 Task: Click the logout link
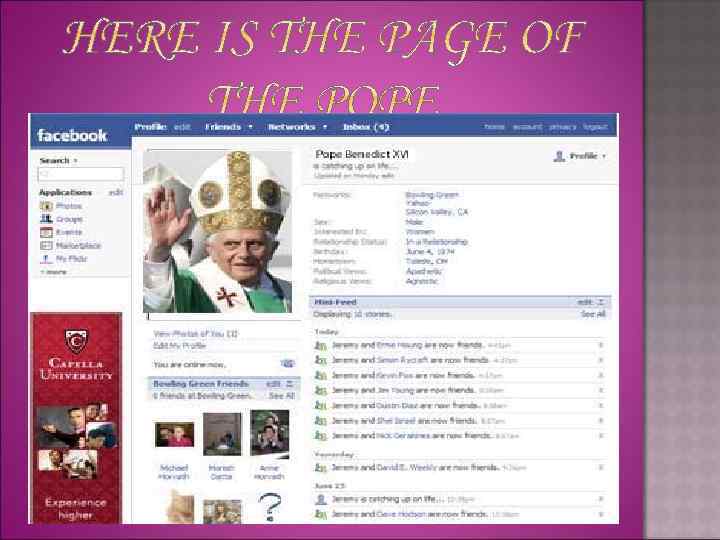tap(596, 127)
